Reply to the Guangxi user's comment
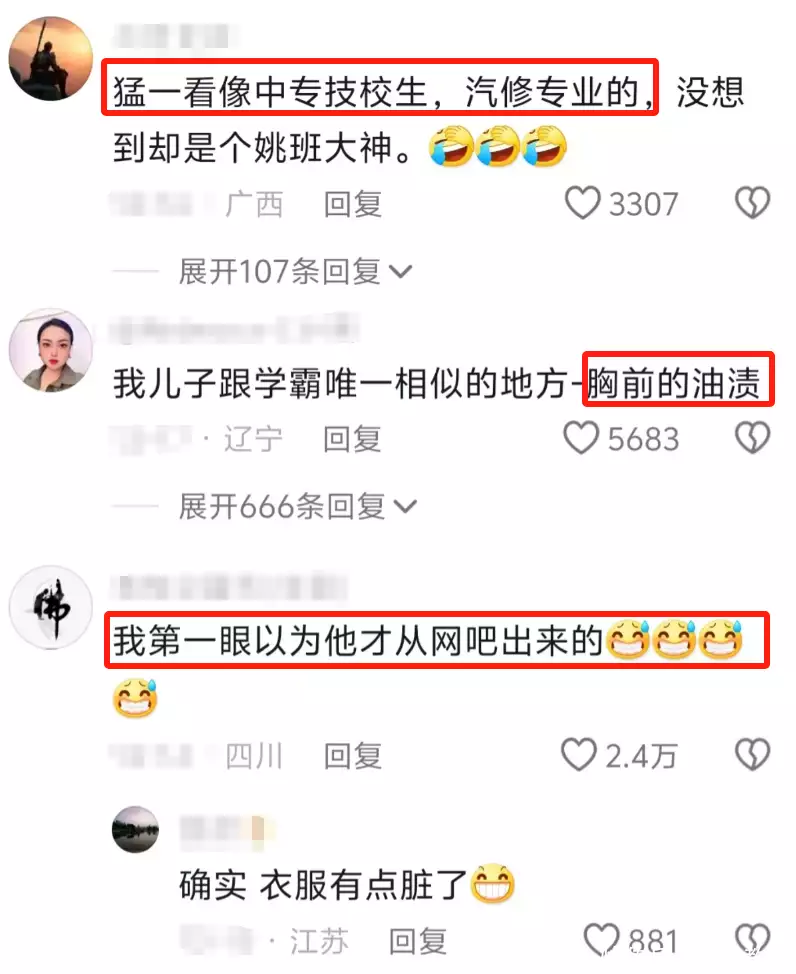The width and height of the screenshot is (796, 974). pyautogui.click(x=352, y=204)
